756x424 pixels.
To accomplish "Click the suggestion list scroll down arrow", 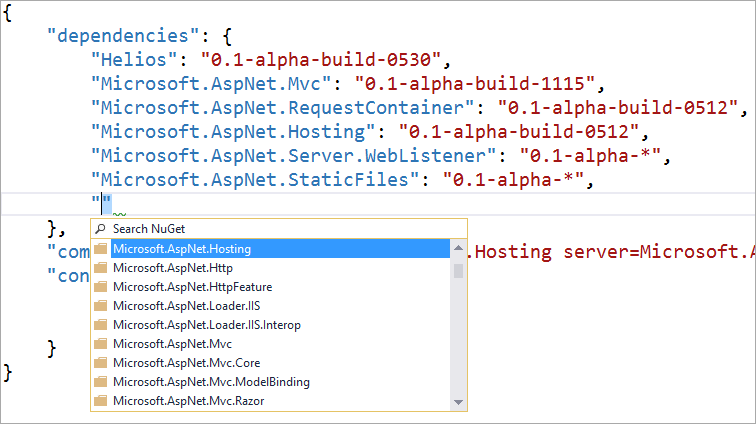I will 458,402.
